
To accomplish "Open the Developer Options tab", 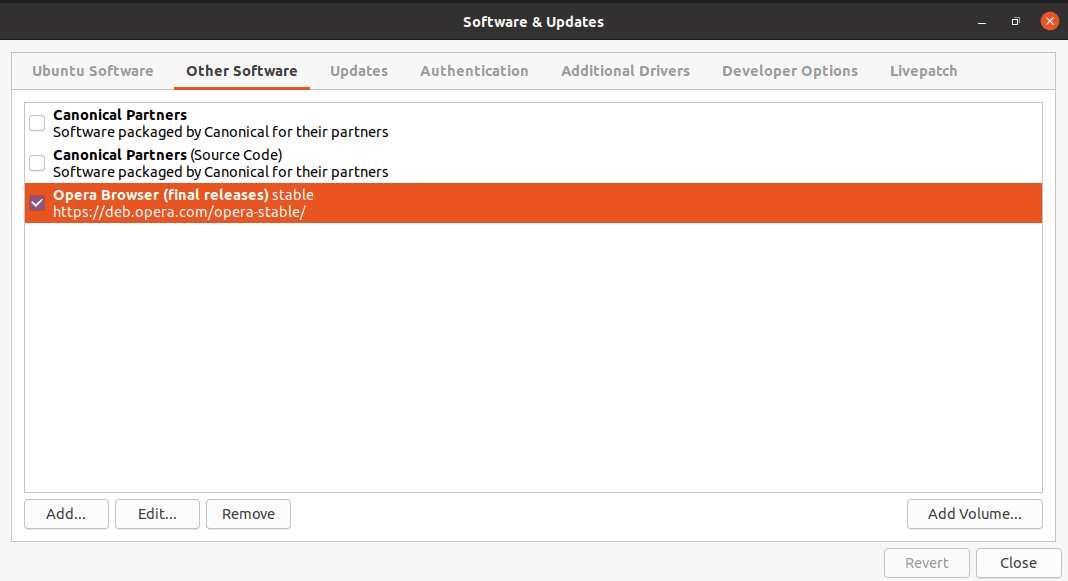I will click(x=790, y=71).
